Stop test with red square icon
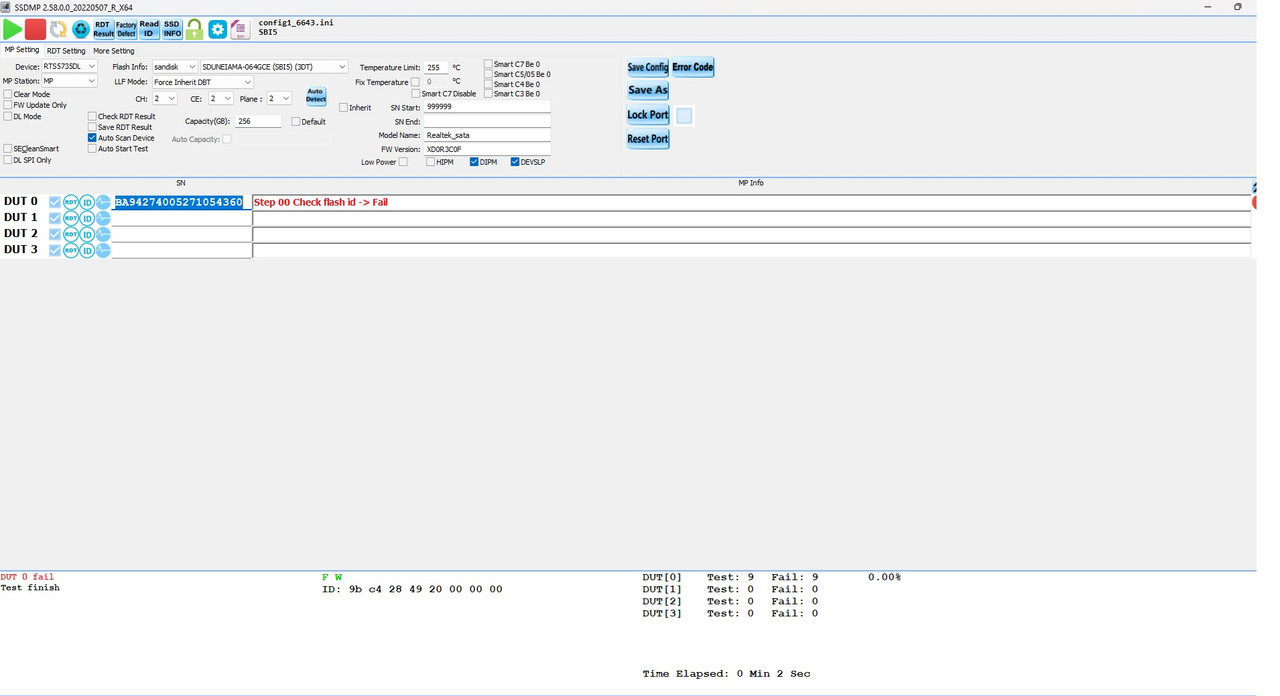1280x696 pixels. pyautogui.click(x=35, y=29)
